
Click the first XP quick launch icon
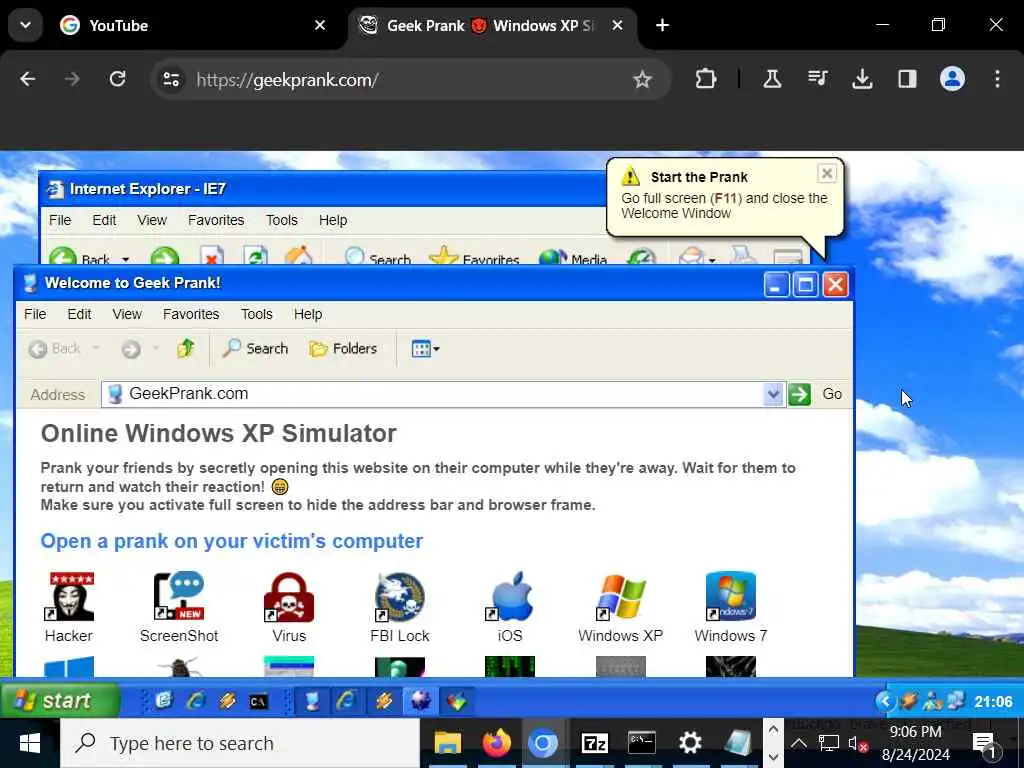point(164,701)
